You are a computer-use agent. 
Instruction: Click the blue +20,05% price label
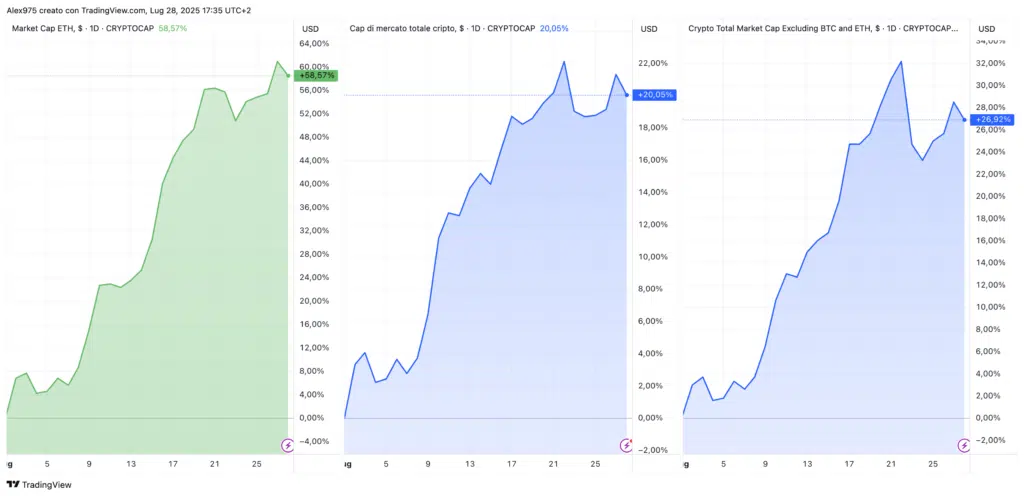[655, 95]
